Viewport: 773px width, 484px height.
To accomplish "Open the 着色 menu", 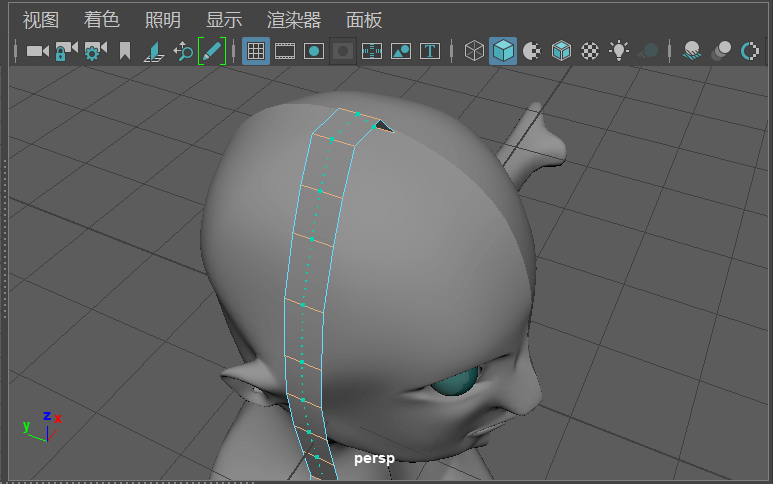I will [102, 20].
